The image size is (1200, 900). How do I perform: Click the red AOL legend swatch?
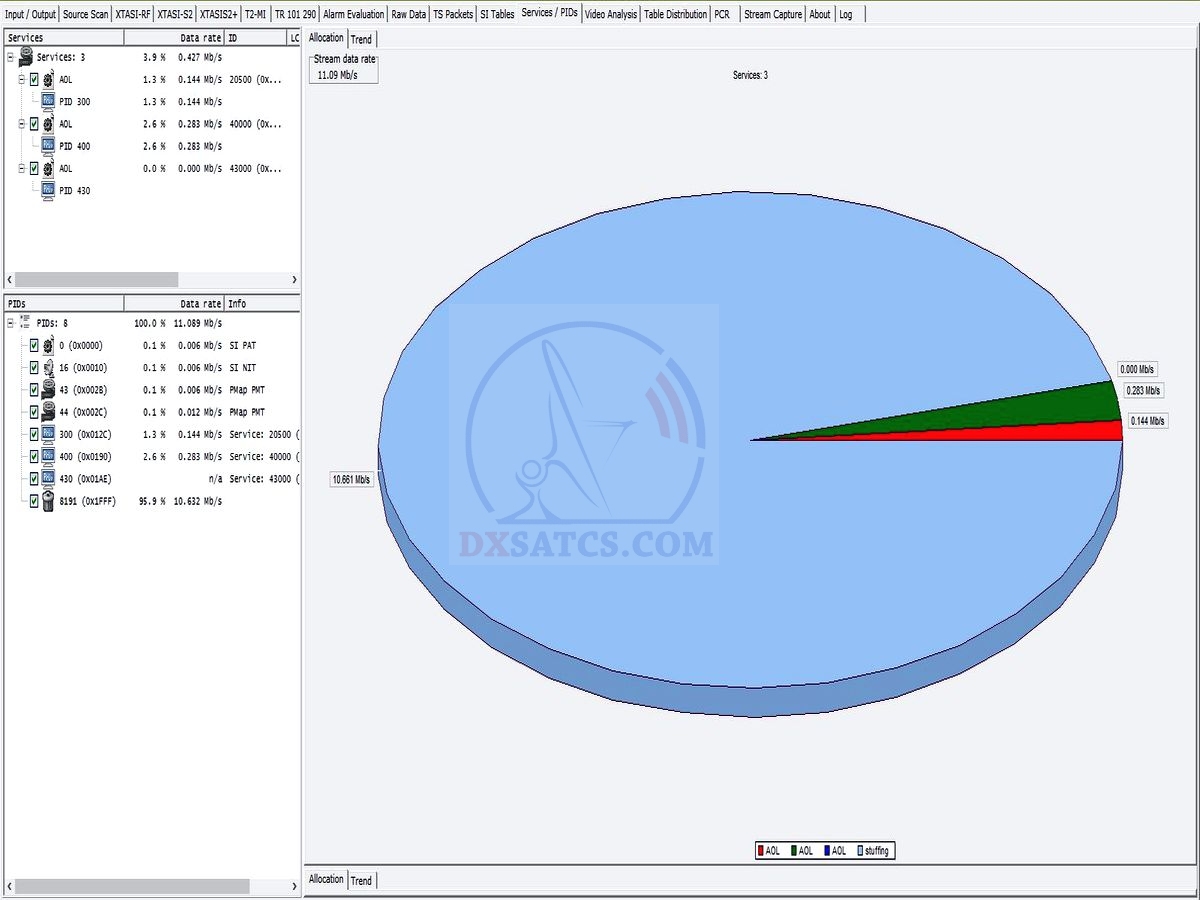pyautogui.click(x=762, y=851)
